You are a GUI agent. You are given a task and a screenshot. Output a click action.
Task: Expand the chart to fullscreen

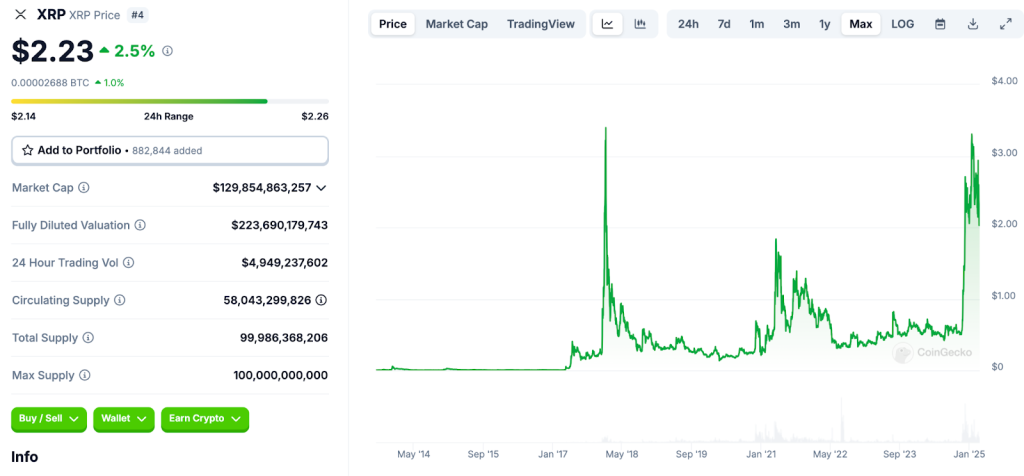point(1005,24)
